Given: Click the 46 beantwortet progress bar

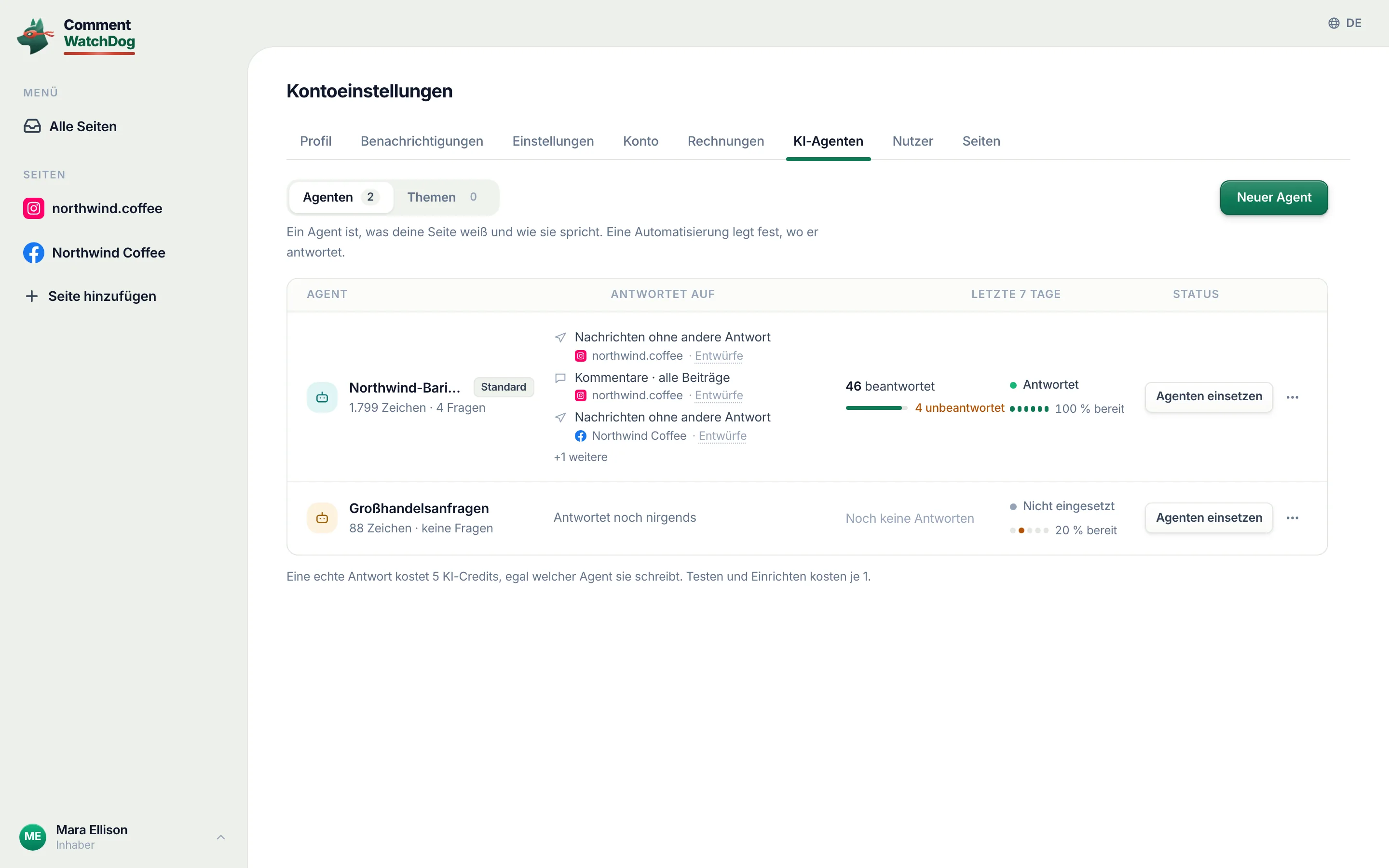Looking at the screenshot, I should [x=876, y=408].
